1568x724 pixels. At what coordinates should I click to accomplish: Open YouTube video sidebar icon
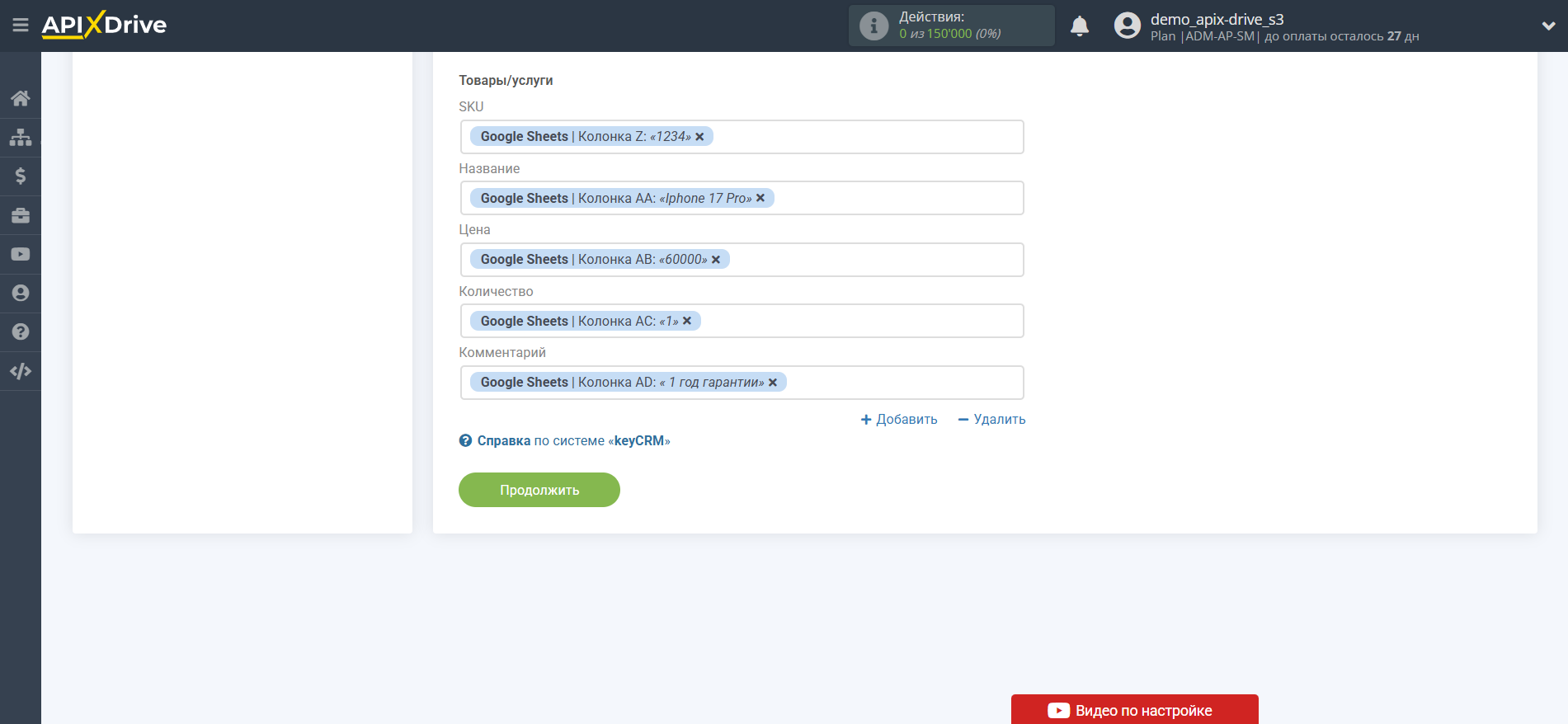21,254
